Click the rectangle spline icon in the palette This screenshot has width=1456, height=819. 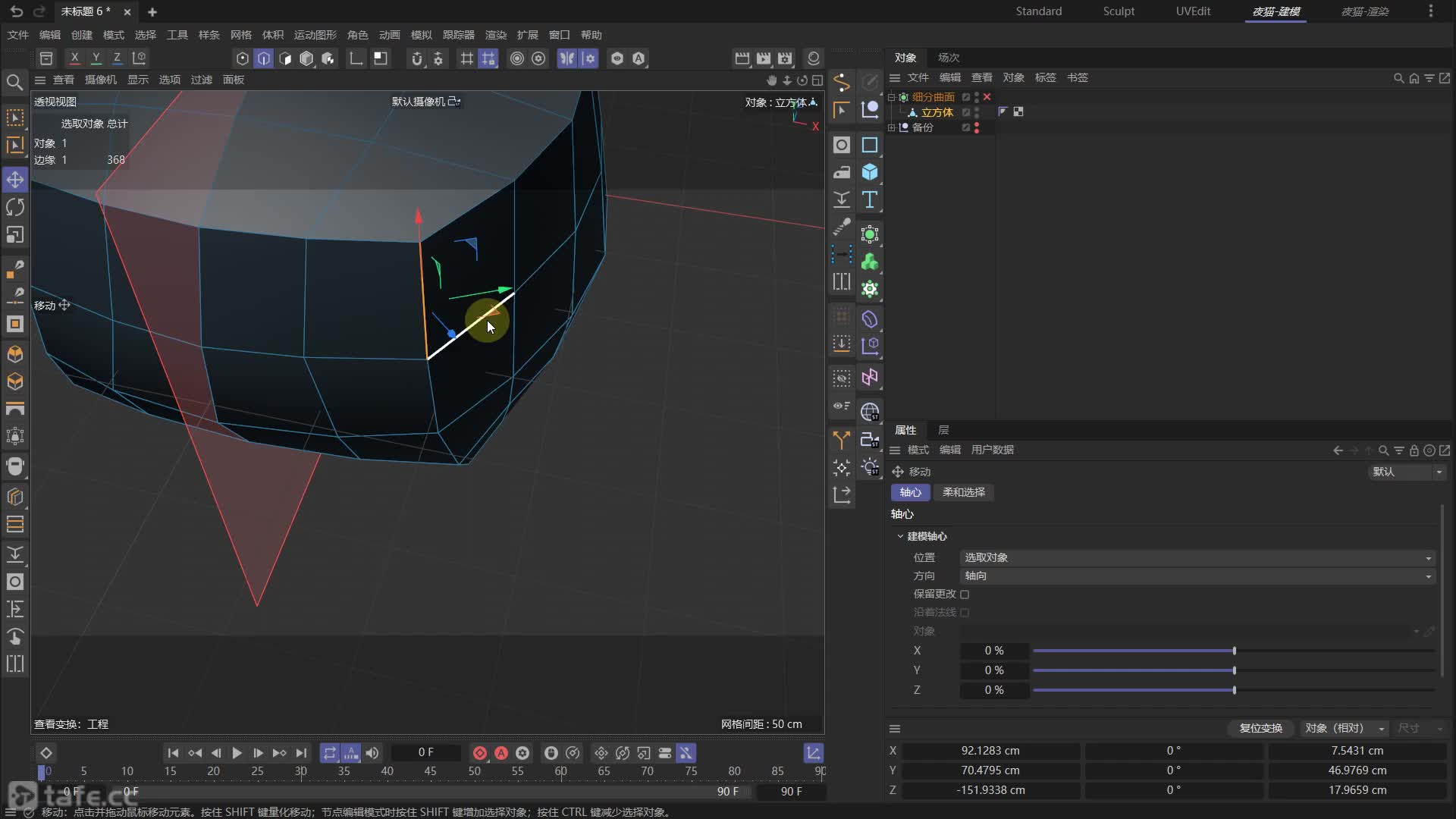tap(870, 145)
